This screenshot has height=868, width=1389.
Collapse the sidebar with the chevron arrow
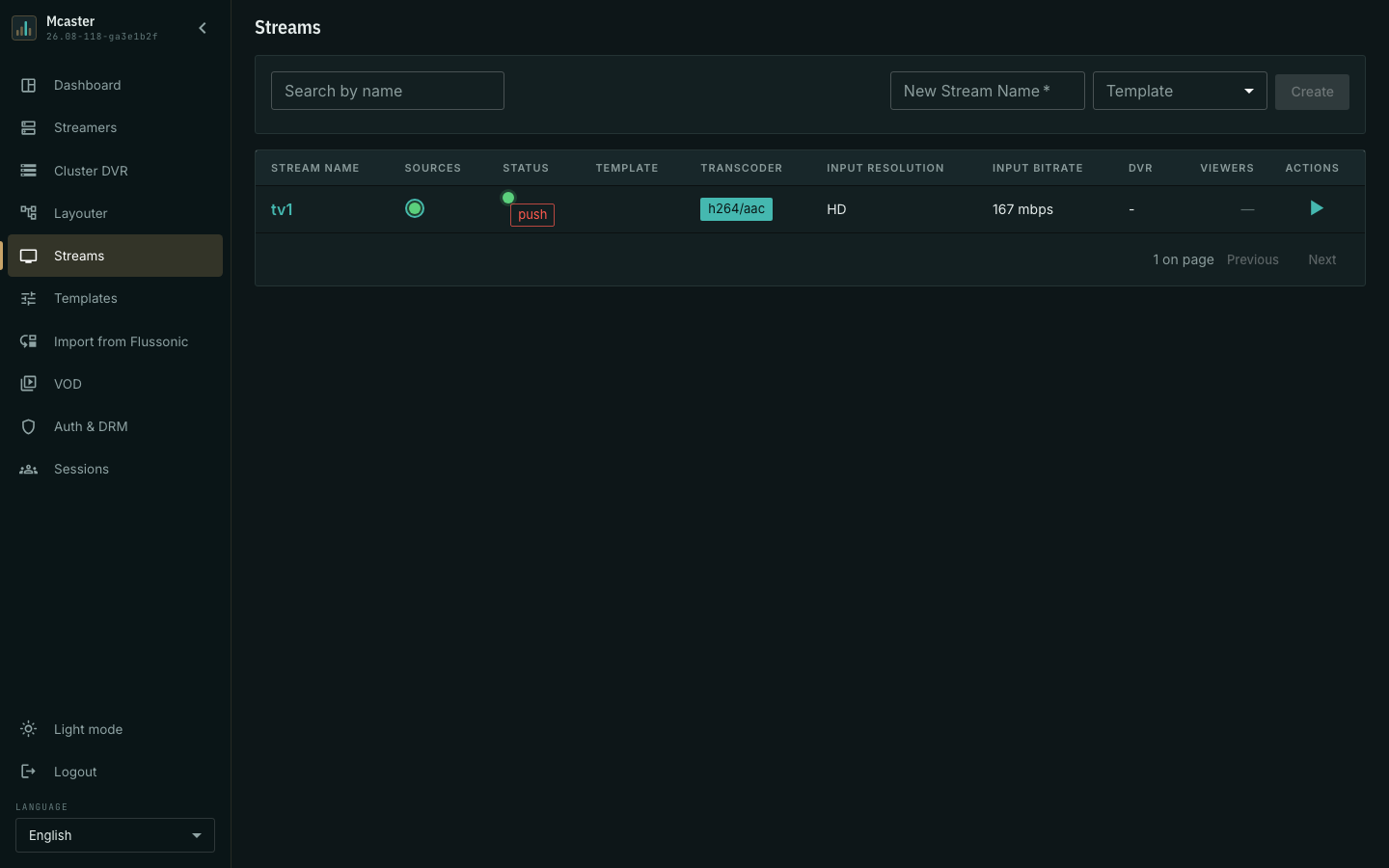[203, 28]
